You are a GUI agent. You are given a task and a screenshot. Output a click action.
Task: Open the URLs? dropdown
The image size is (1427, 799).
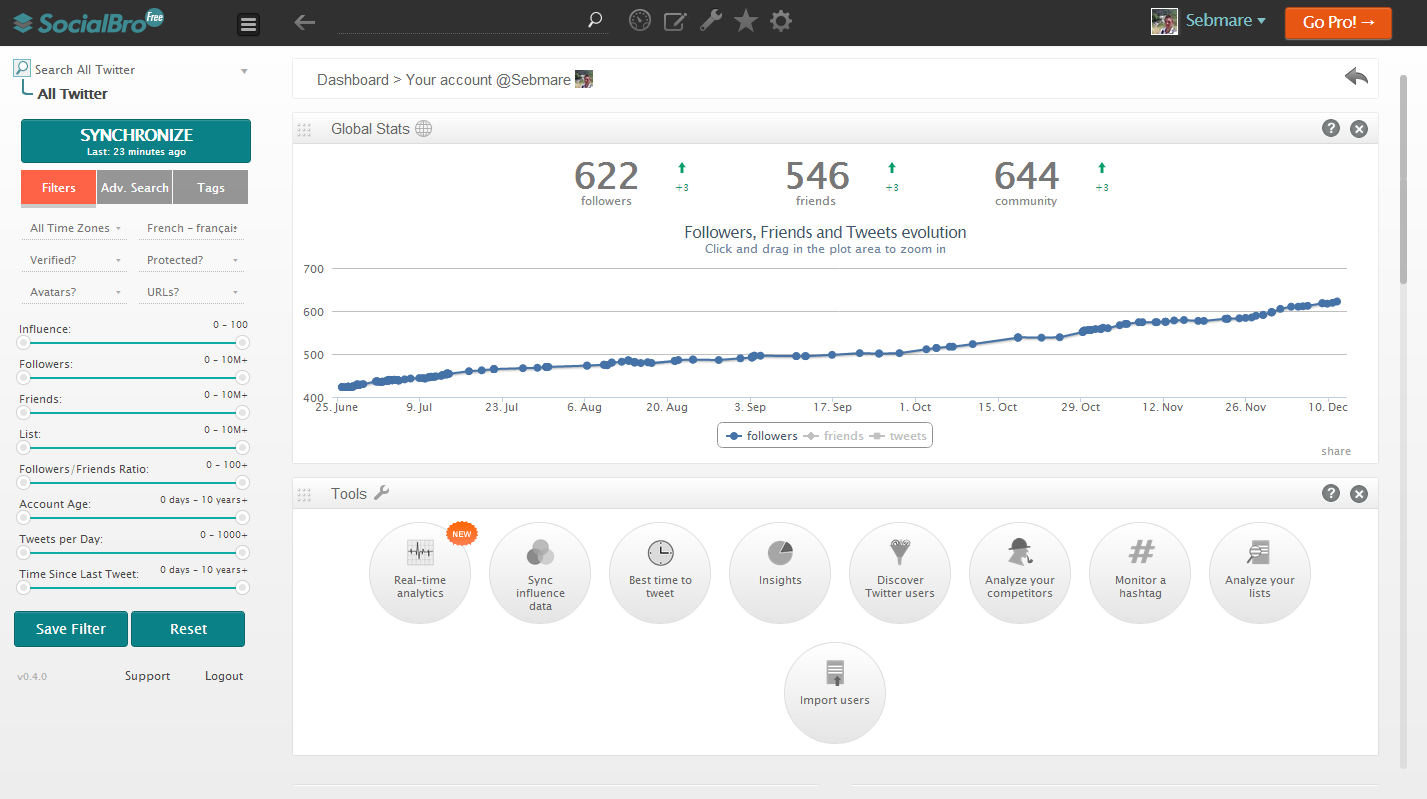[192, 292]
